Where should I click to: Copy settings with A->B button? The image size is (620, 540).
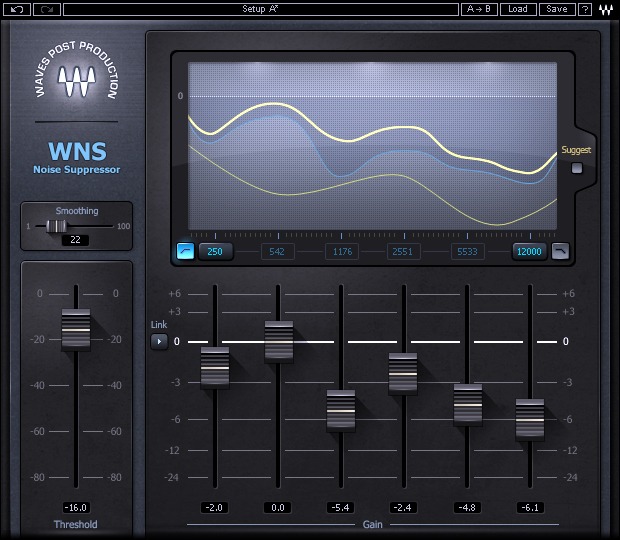pyautogui.click(x=479, y=9)
